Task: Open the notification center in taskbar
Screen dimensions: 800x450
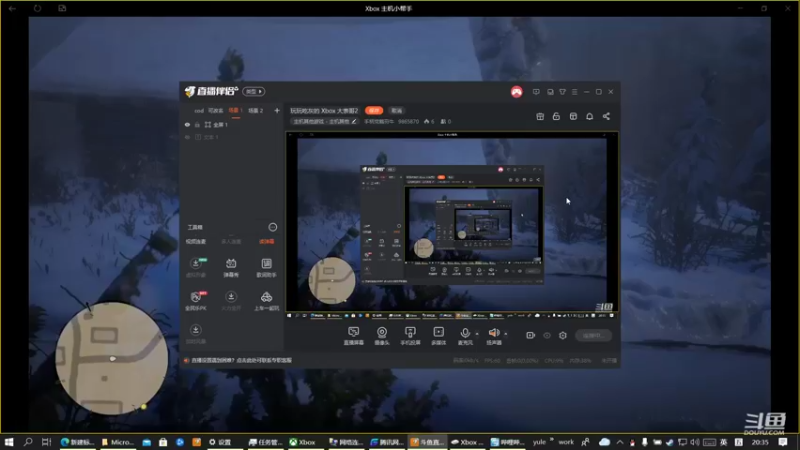Action: click(x=783, y=442)
